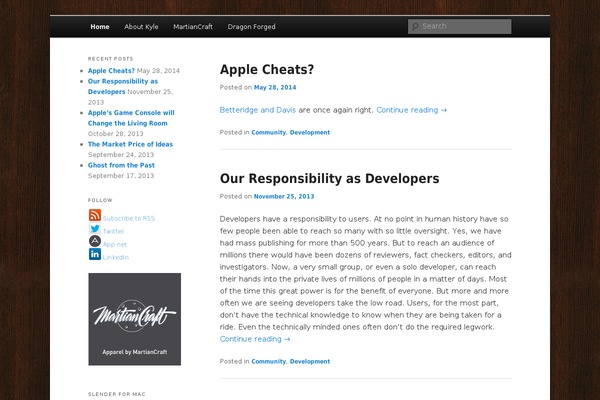The height and width of the screenshot is (400, 600).
Task: Click the orange RSS feed icon
Action: point(95,215)
